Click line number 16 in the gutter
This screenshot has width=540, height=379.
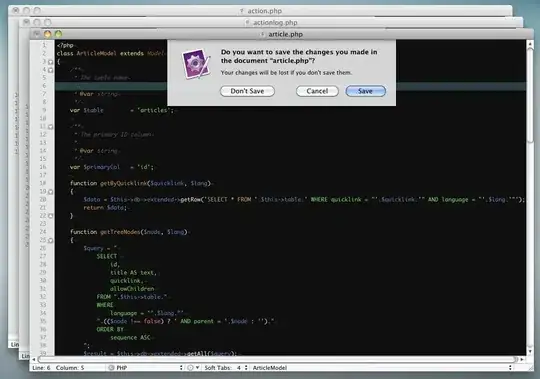[x=43, y=167]
